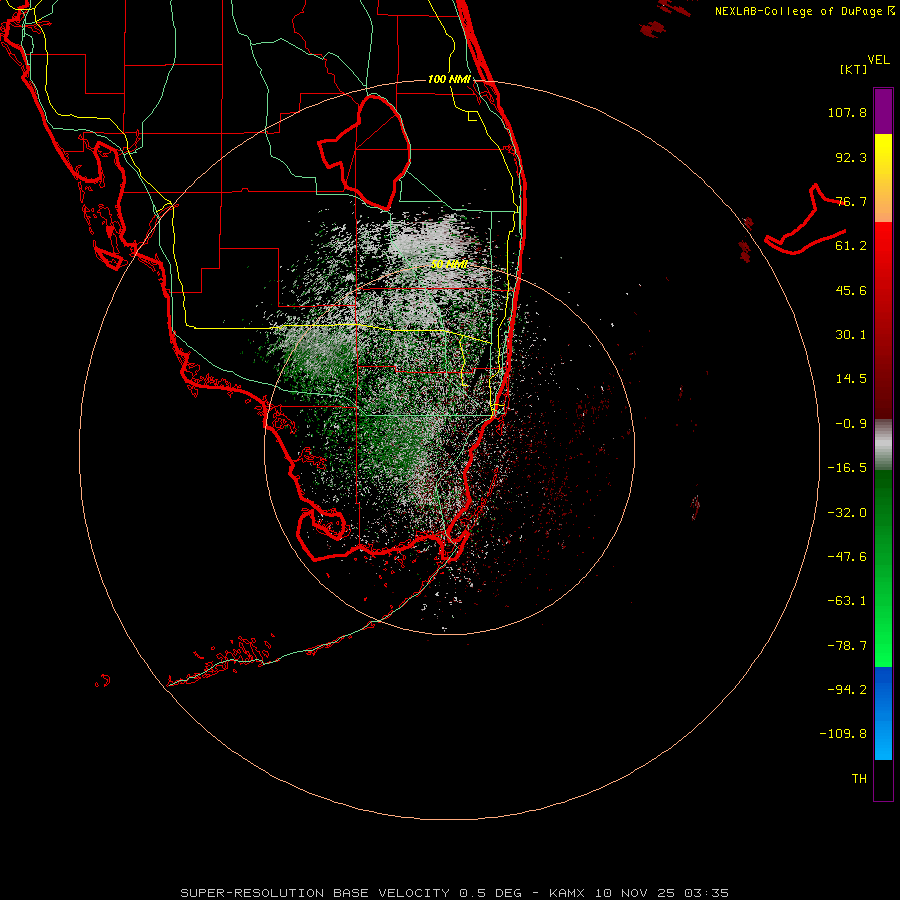Pick the green segment of the velocity bar
This screenshot has width=900, height=900.
coord(883,568)
